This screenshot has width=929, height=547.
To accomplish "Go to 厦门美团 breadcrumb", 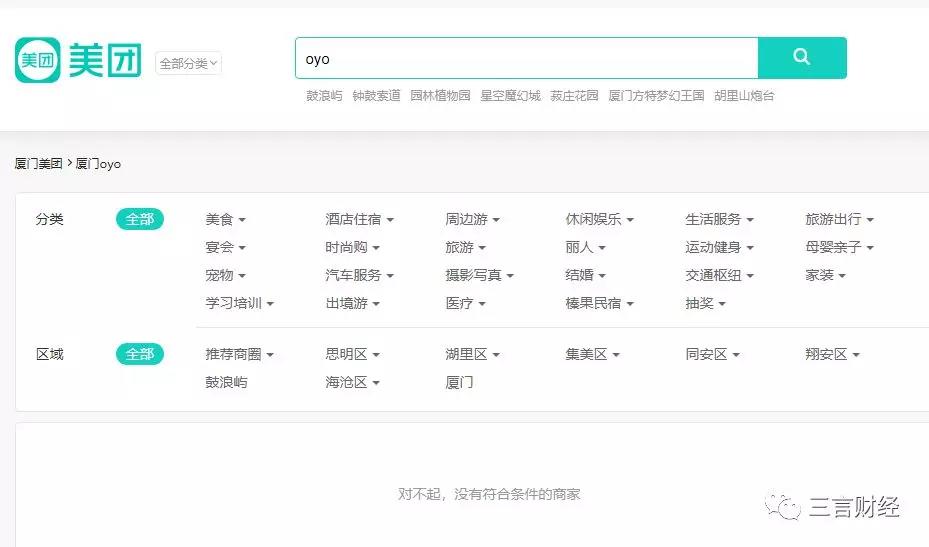I will [x=39, y=164].
